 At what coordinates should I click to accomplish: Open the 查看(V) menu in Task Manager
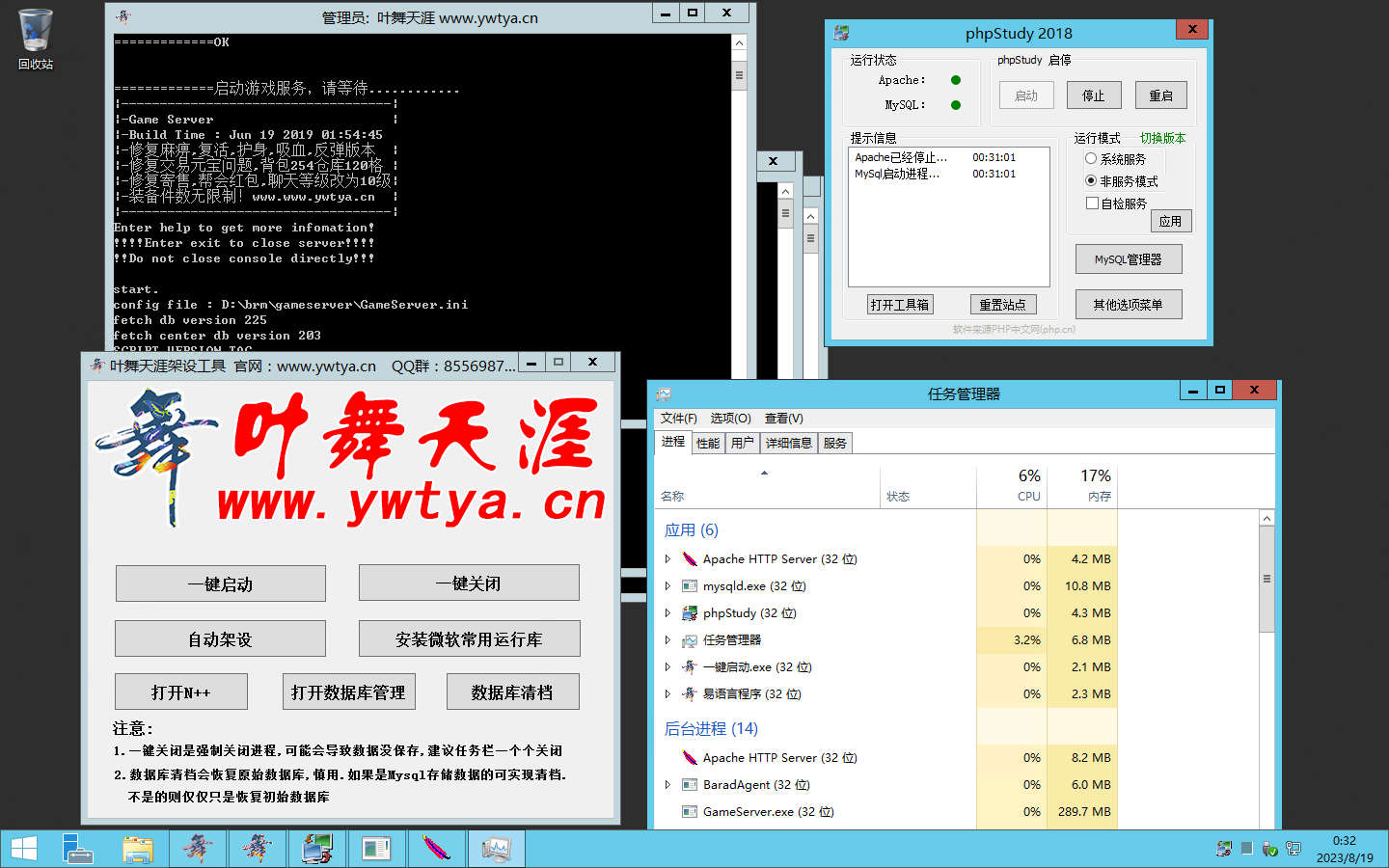[783, 418]
